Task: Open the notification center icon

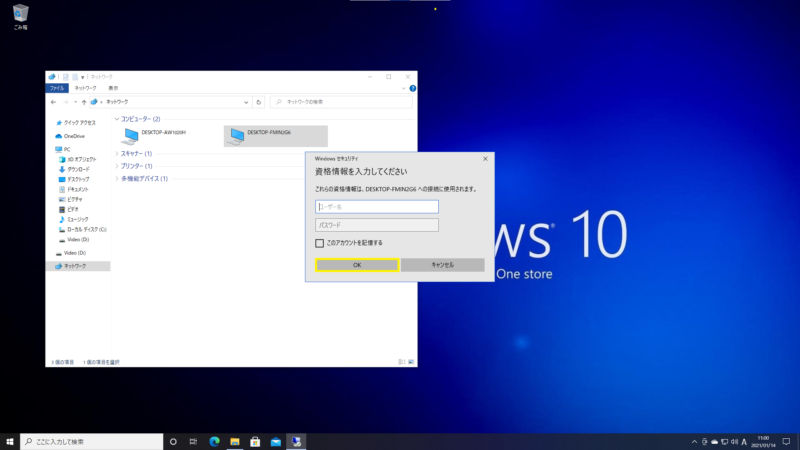Action: 786,442
